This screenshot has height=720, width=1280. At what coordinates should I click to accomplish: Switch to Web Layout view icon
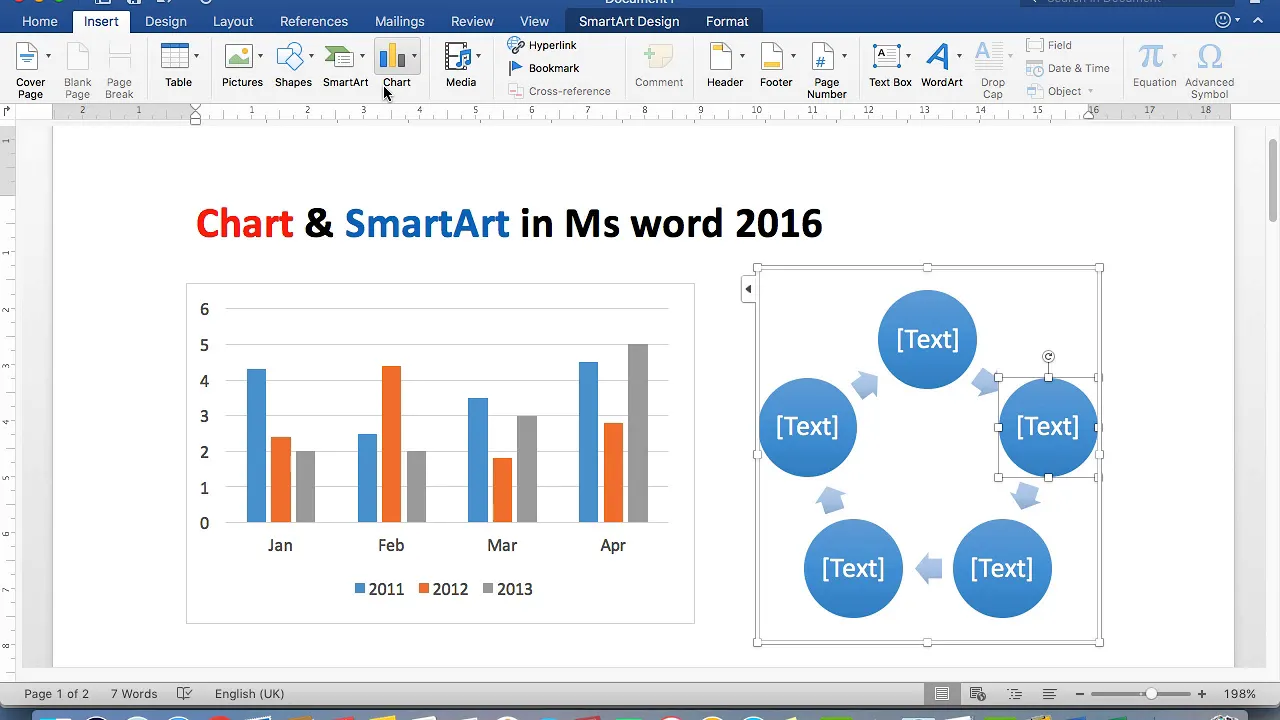(978, 694)
